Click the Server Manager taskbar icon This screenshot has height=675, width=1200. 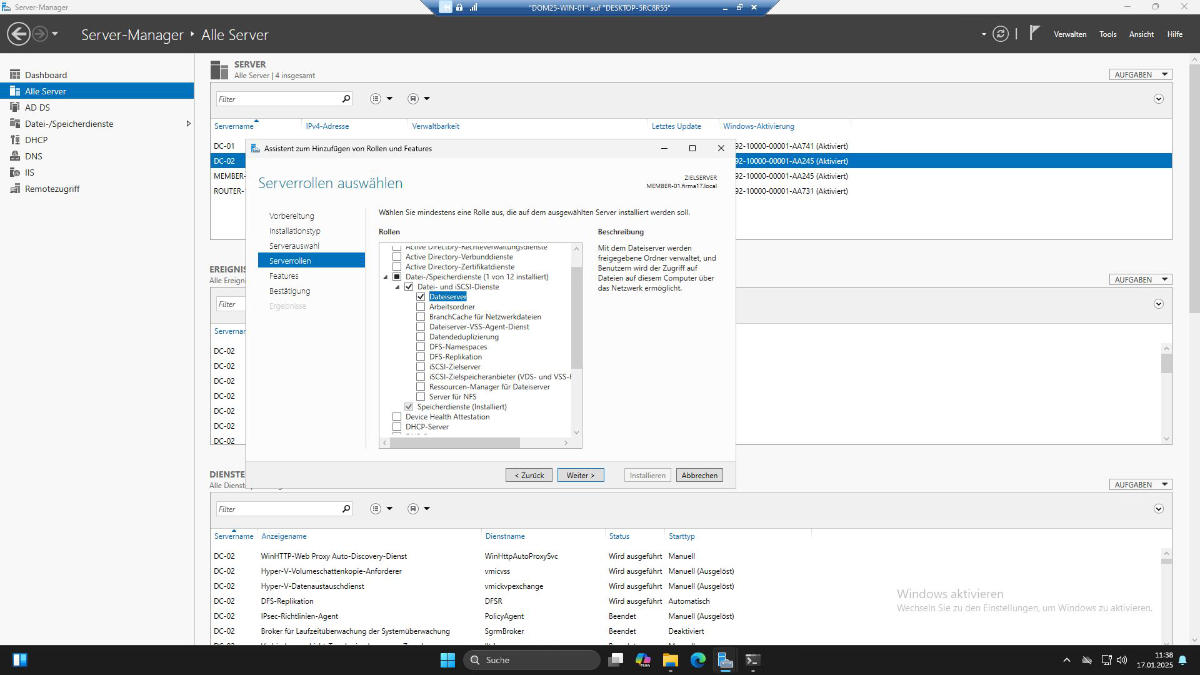click(726, 660)
